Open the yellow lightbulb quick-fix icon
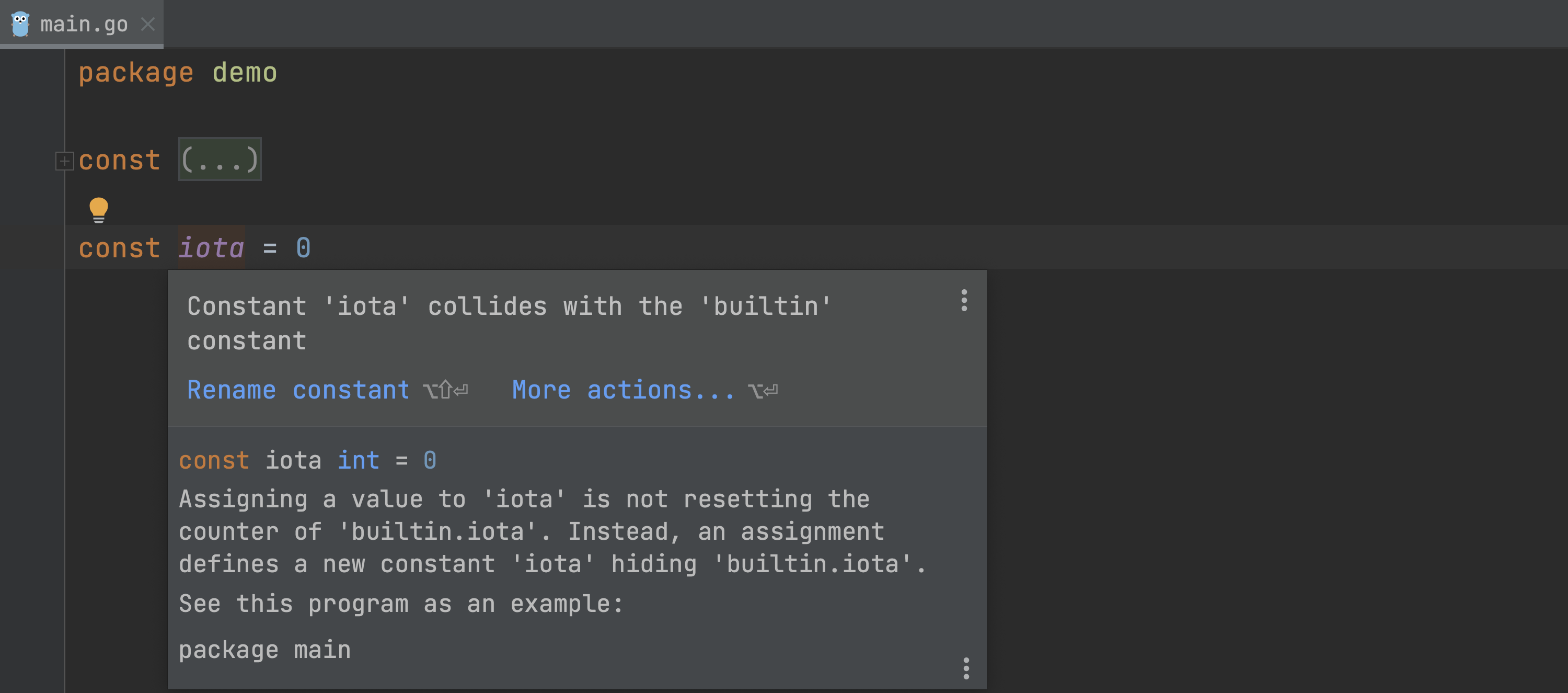The height and width of the screenshot is (693, 1568). pyautogui.click(x=99, y=210)
